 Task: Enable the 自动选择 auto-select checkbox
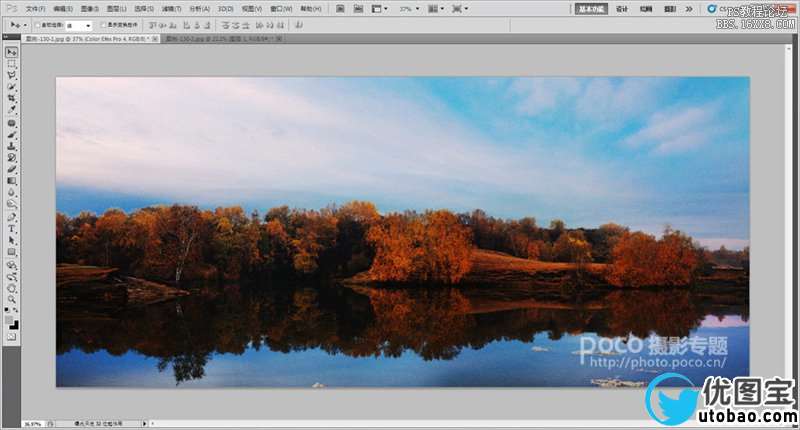[x=38, y=25]
